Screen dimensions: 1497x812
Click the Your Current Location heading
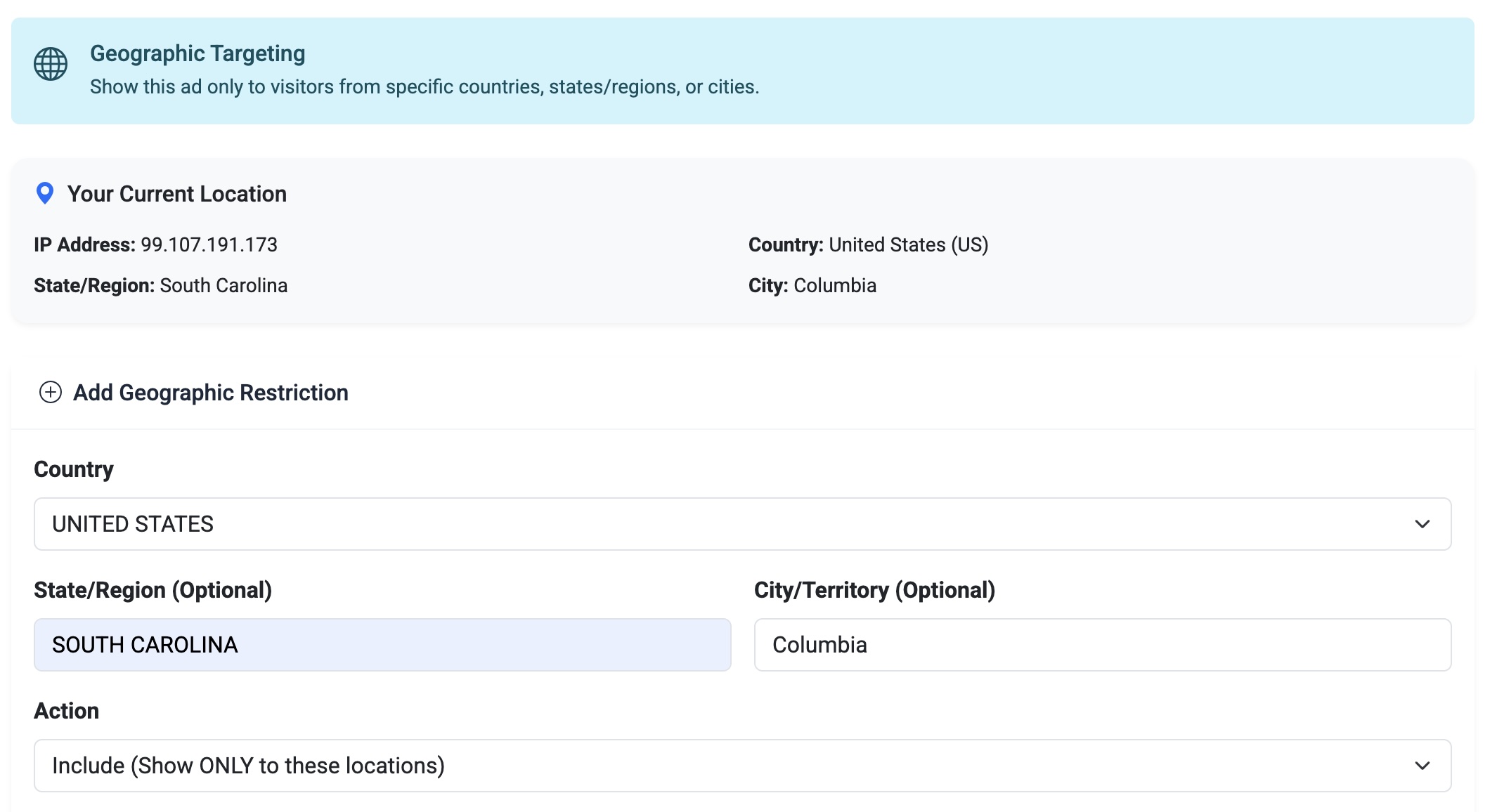(176, 194)
